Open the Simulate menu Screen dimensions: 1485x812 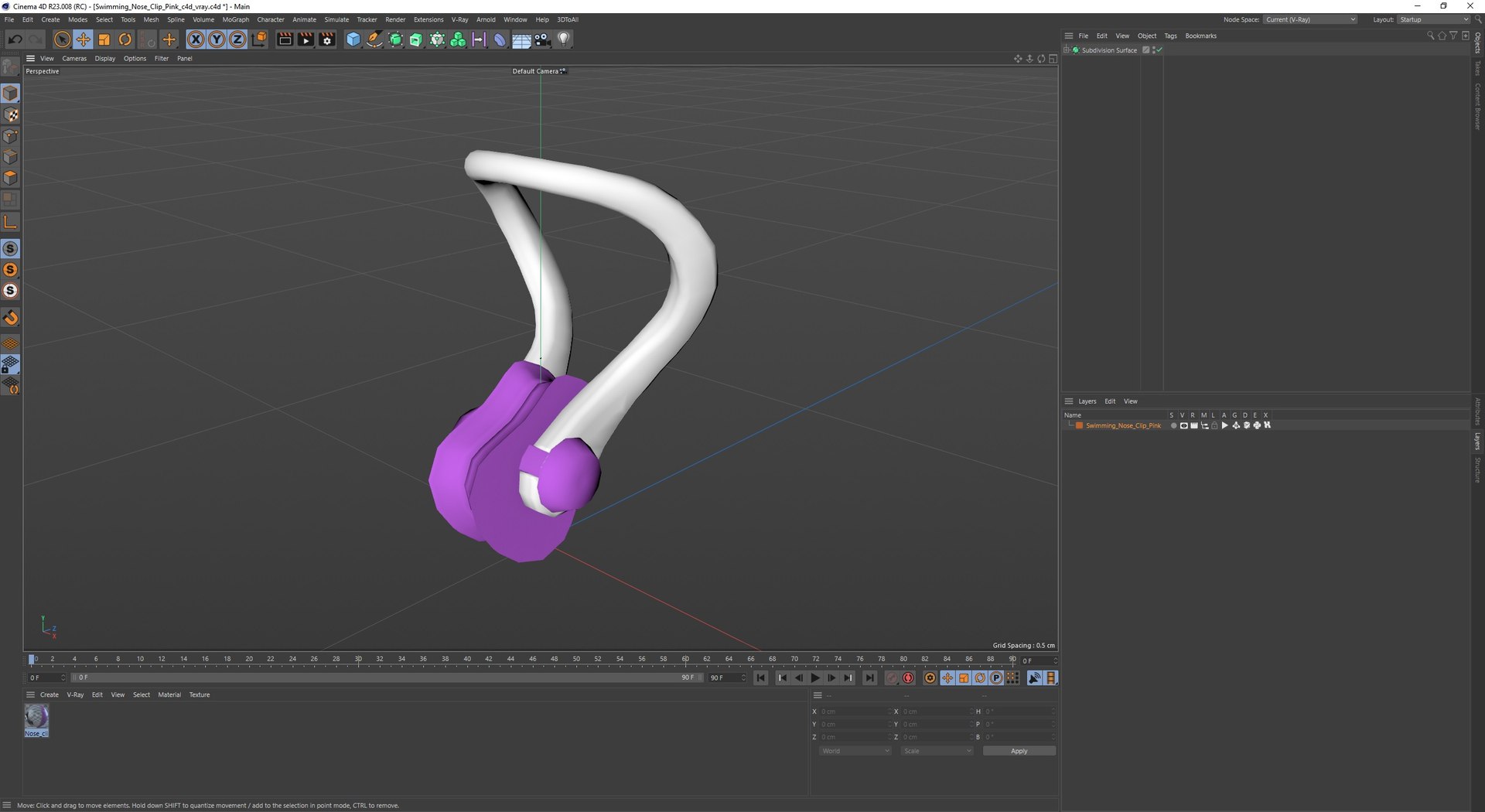click(336, 19)
